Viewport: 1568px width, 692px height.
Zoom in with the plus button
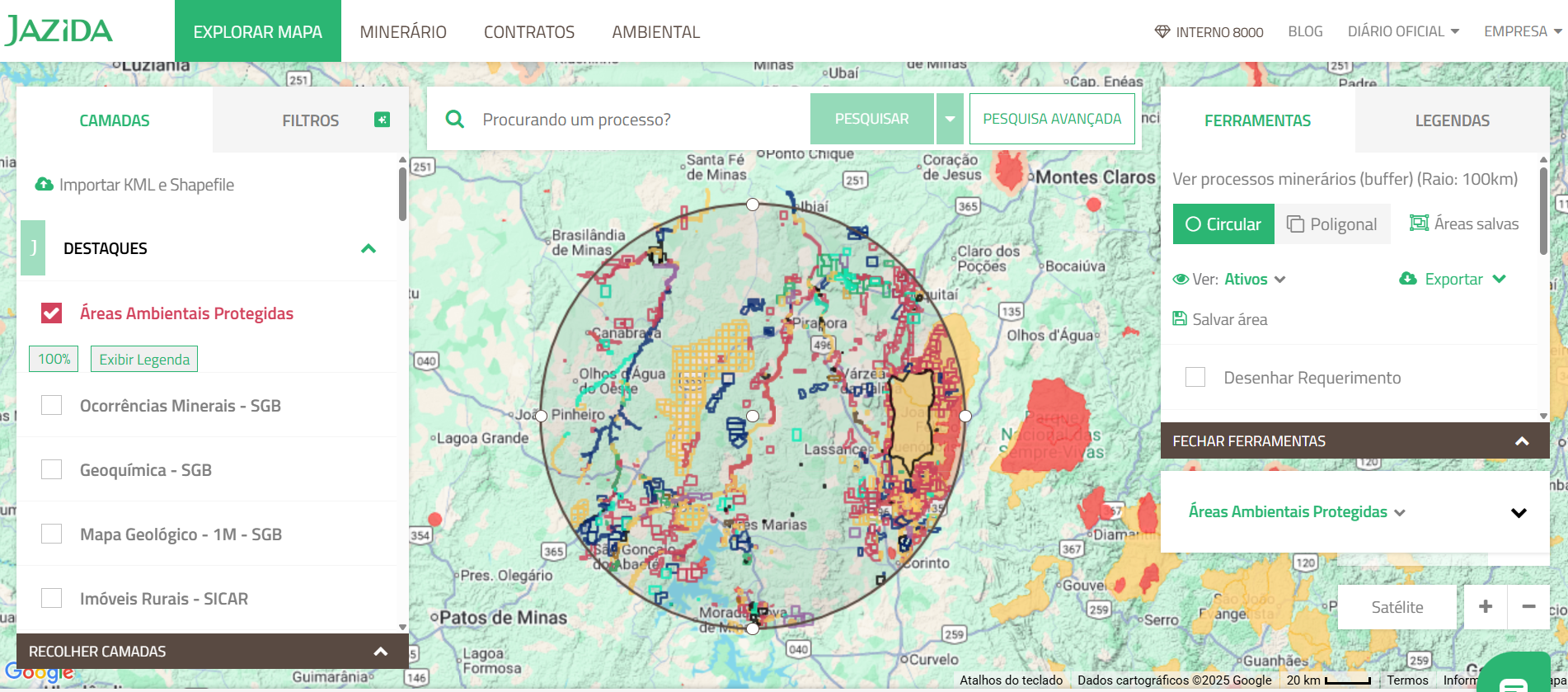[1486, 607]
